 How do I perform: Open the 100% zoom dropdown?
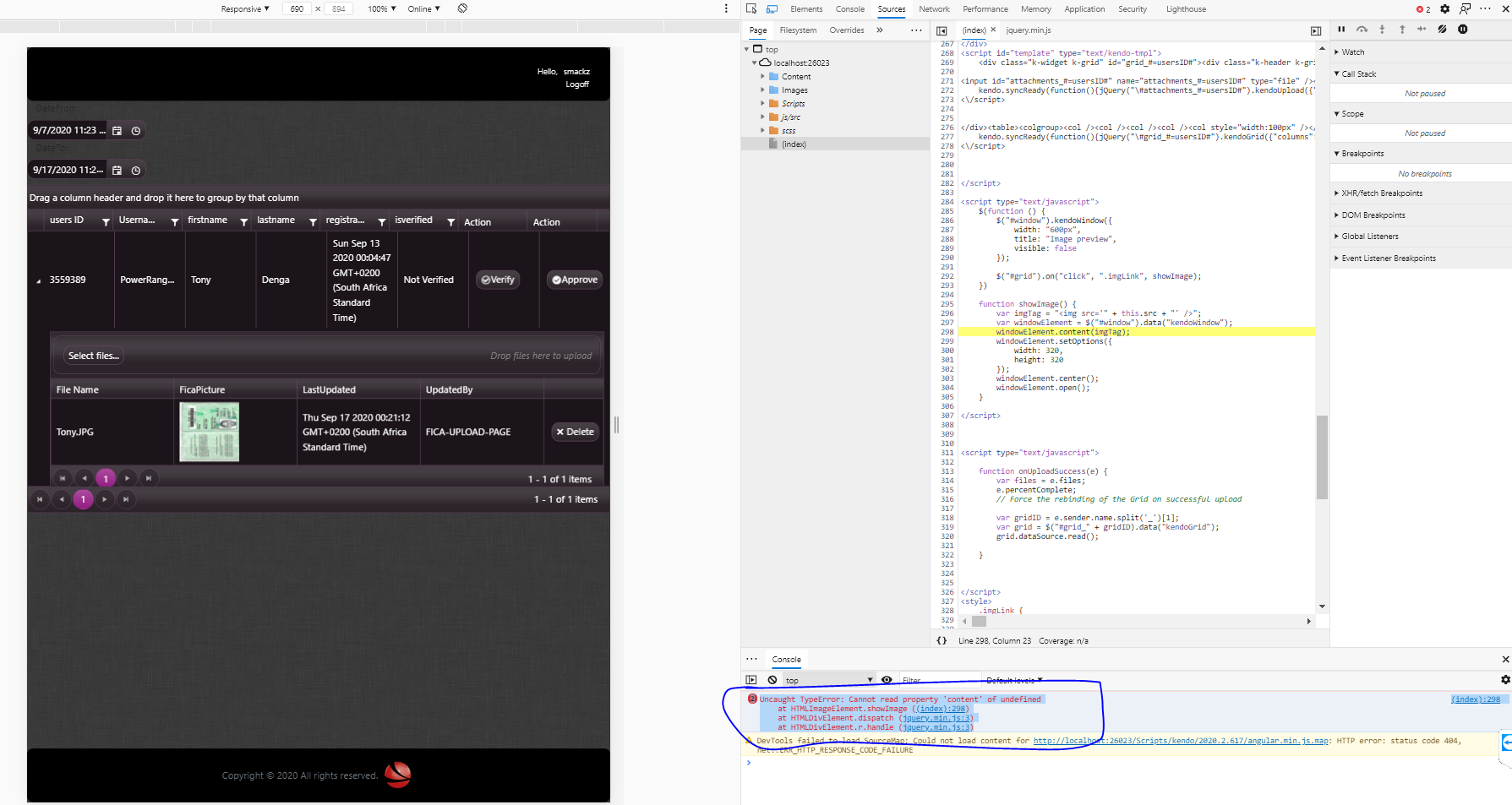click(x=382, y=9)
